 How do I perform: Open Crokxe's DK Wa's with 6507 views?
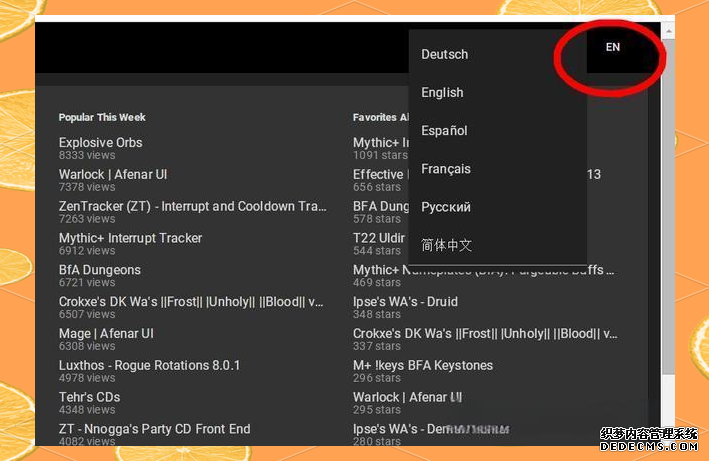point(190,301)
